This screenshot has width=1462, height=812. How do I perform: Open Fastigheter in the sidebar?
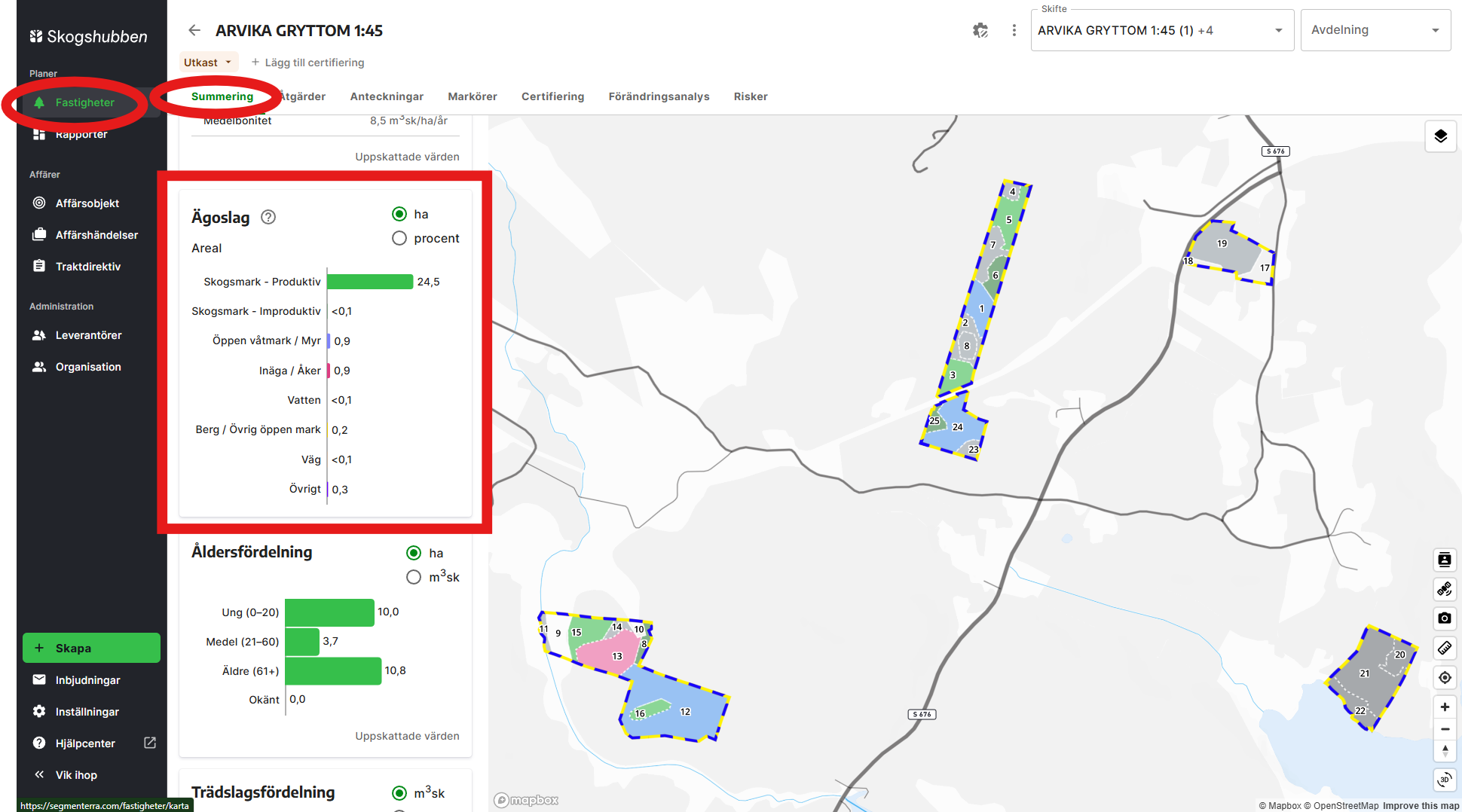85,102
